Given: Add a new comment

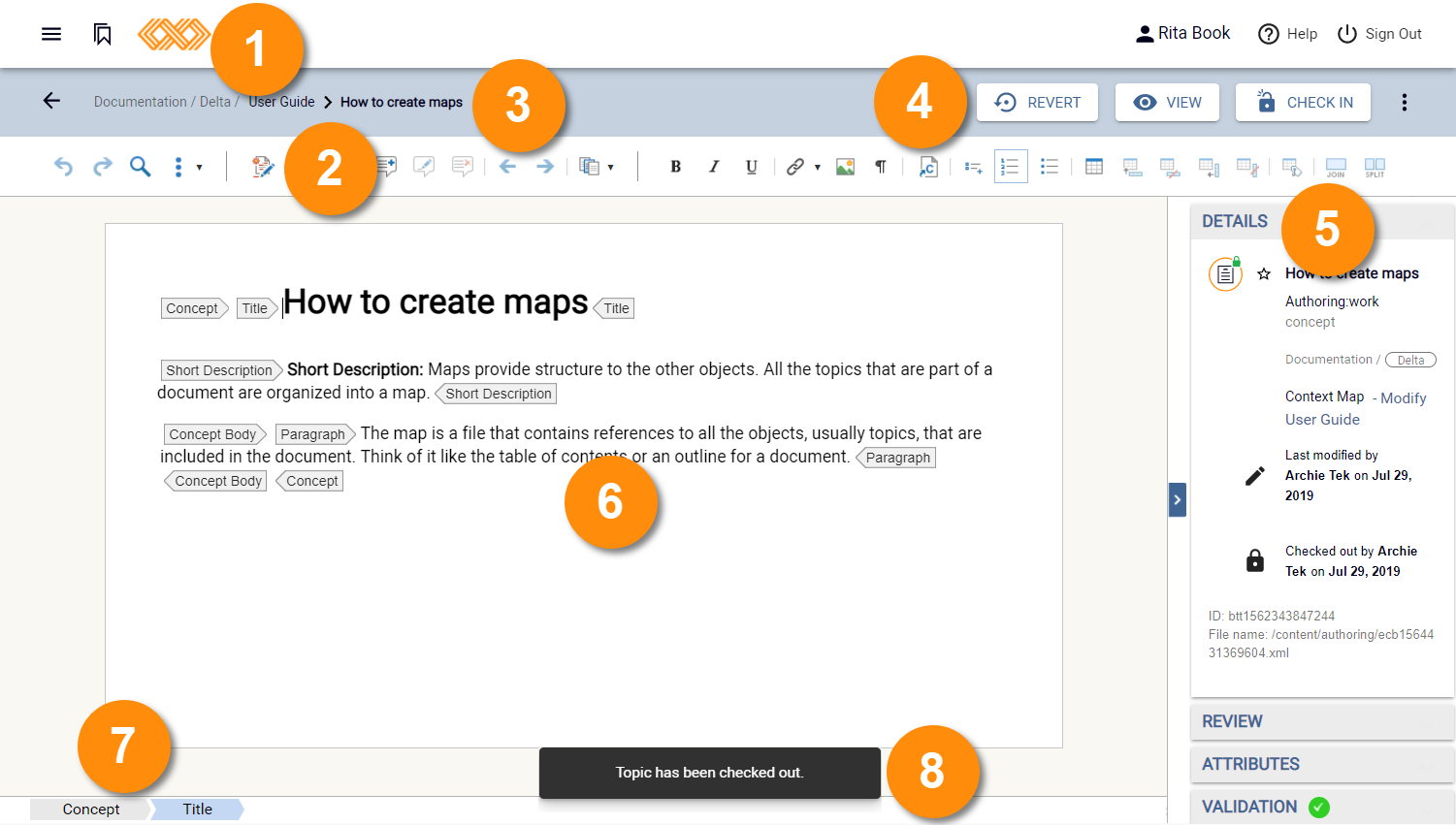Looking at the screenshot, I should [x=387, y=167].
